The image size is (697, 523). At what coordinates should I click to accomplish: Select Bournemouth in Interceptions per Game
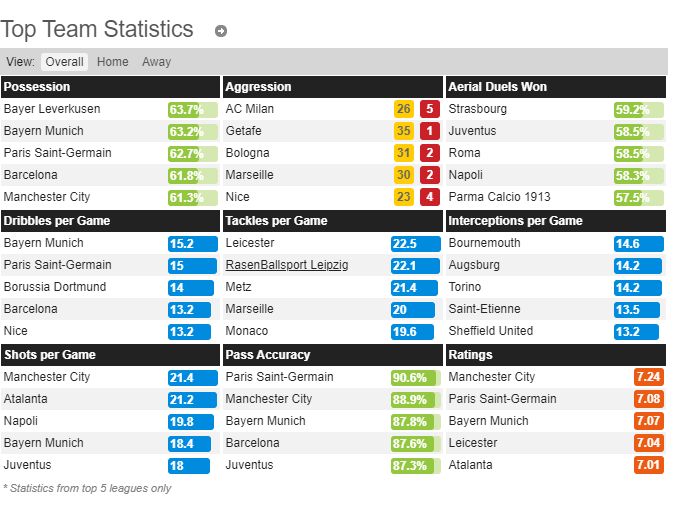coord(482,243)
